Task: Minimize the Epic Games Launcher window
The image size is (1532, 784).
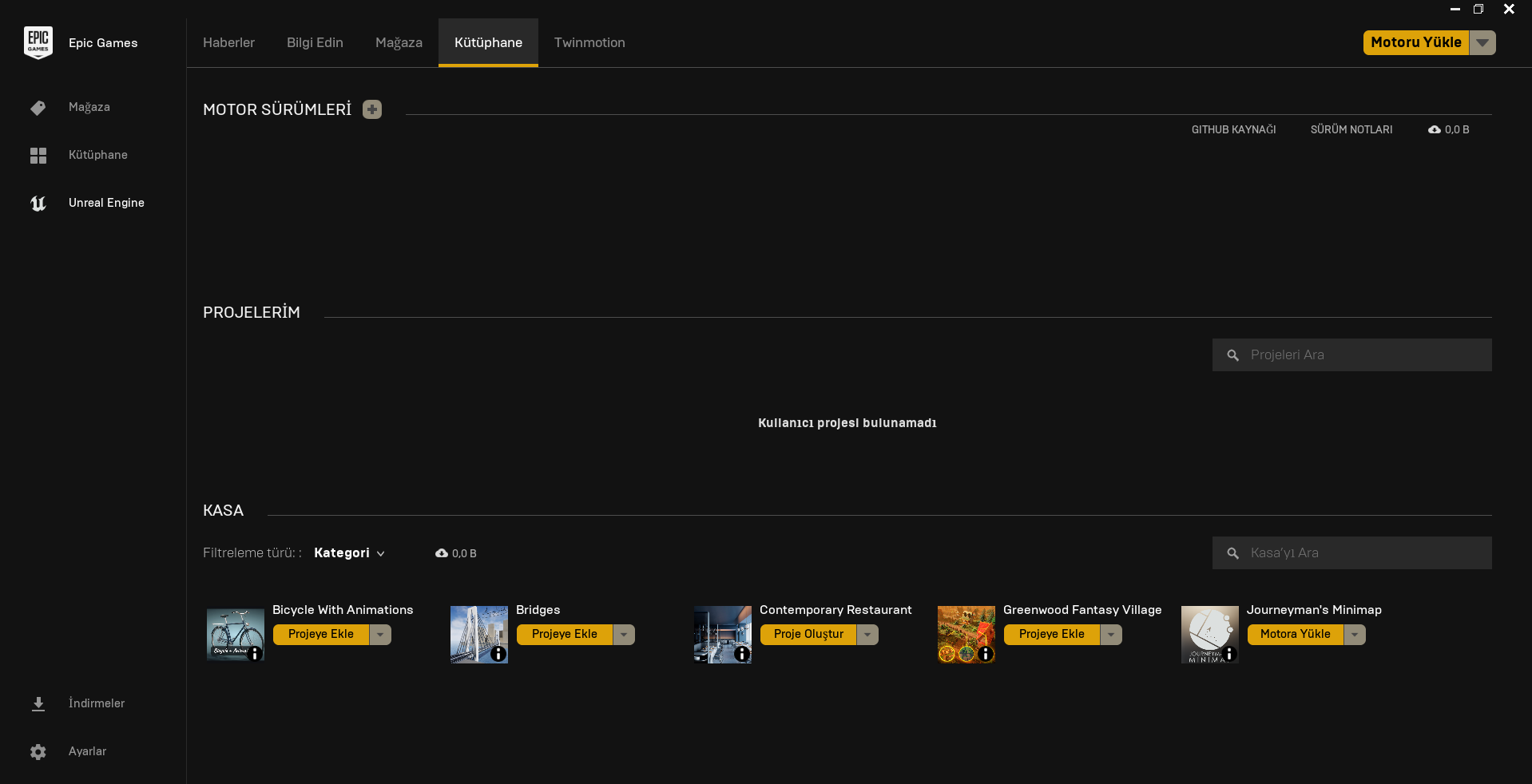Action: coord(1455,10)
